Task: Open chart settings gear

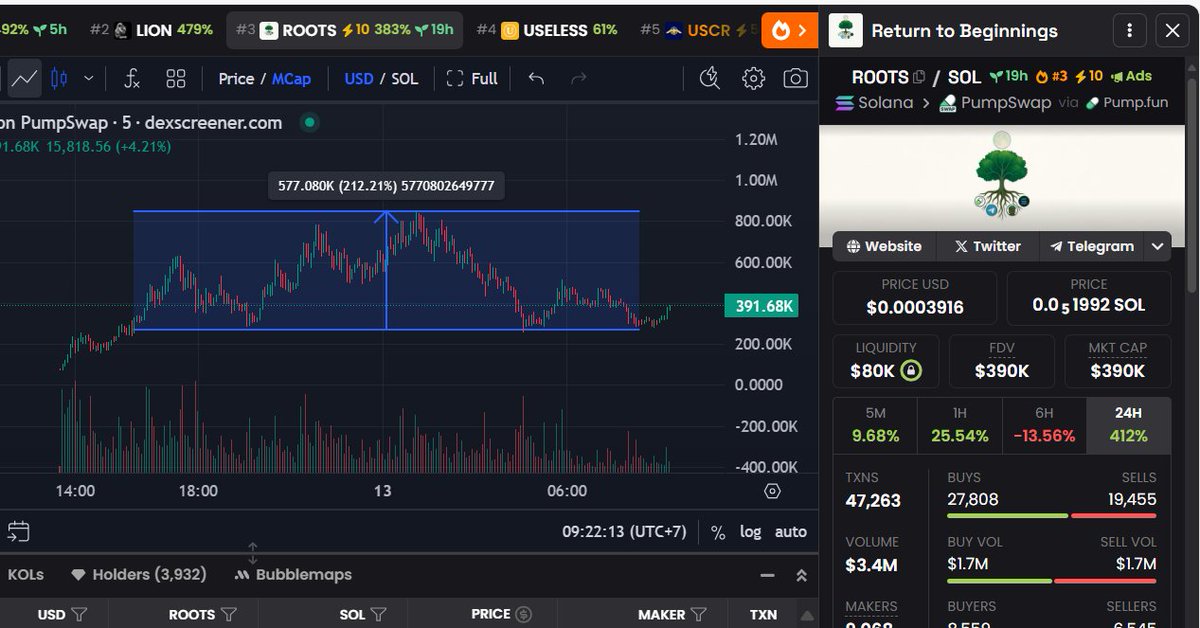Action: tap(753, 78)
